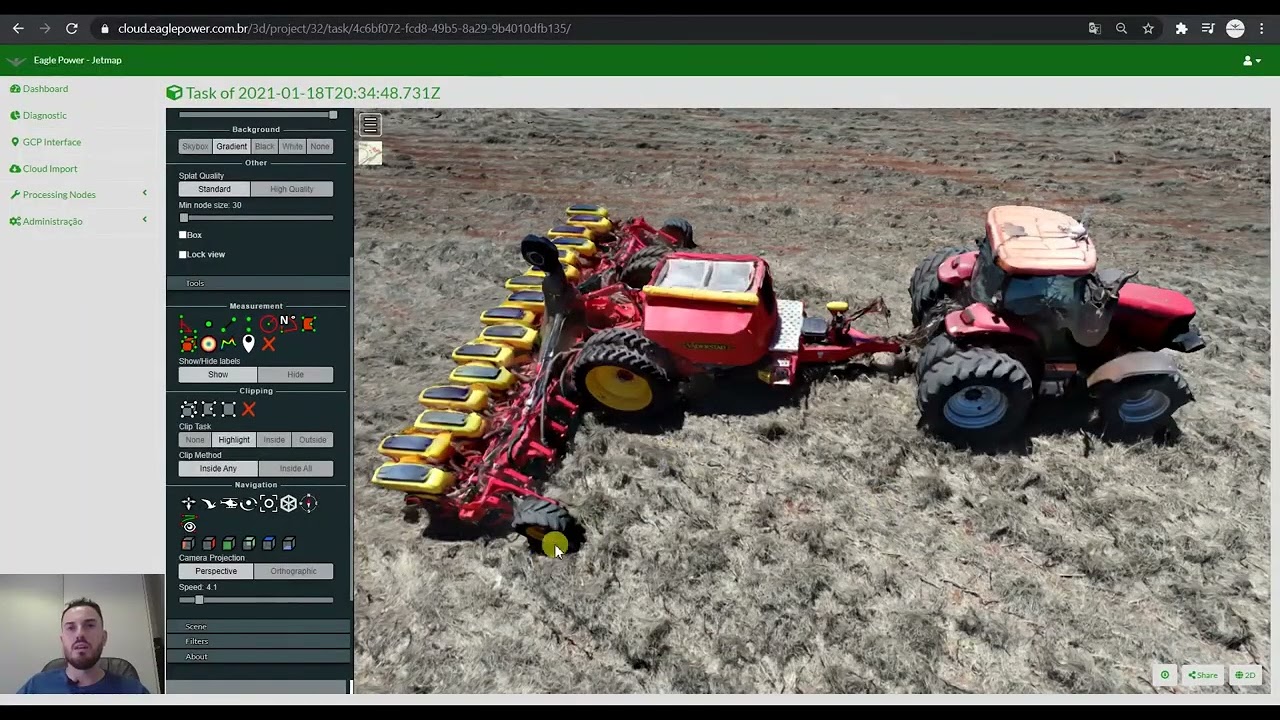Toggle the compass in Navigation

point(308,504)
